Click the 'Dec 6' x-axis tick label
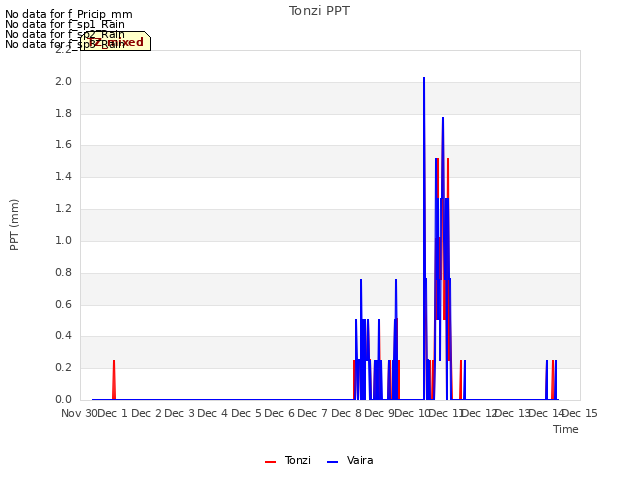Viewport: 640px width, 480px height. coord(280,413)
